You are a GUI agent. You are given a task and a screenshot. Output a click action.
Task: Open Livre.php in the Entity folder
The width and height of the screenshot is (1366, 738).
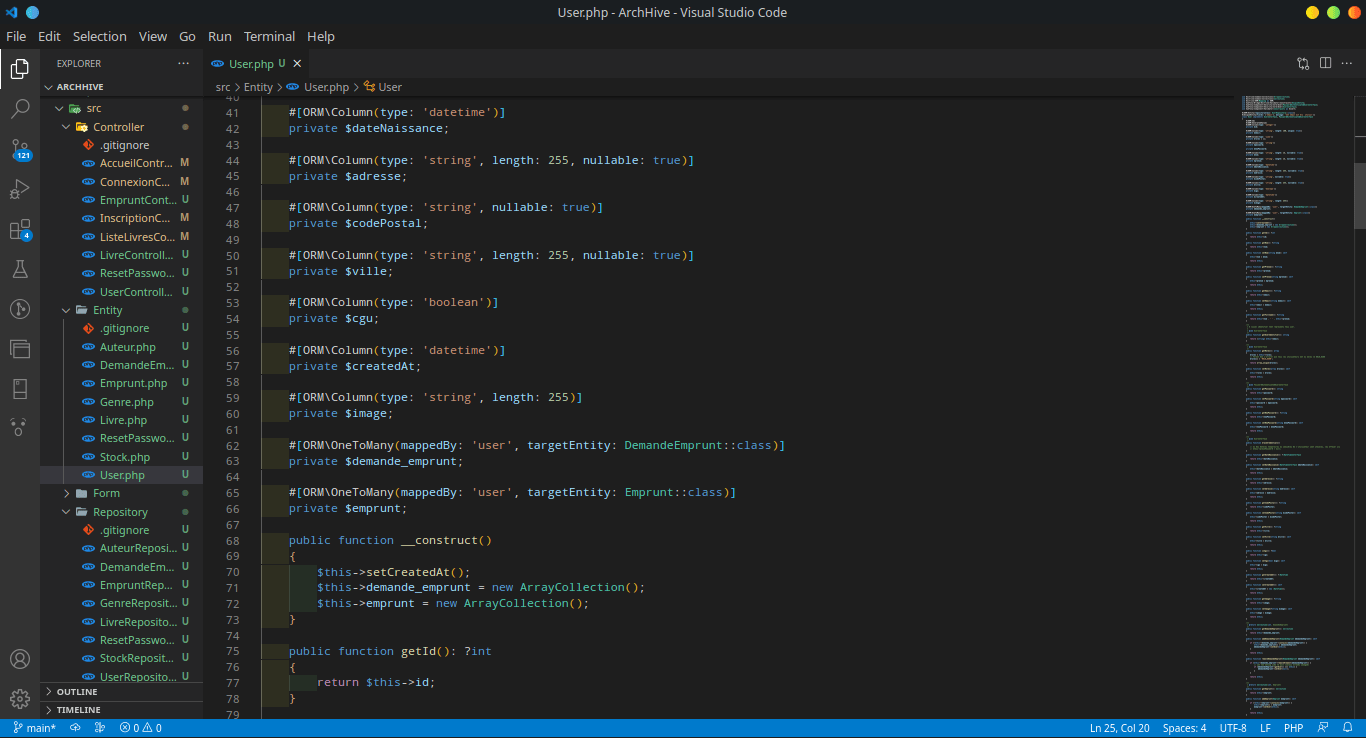123,420
